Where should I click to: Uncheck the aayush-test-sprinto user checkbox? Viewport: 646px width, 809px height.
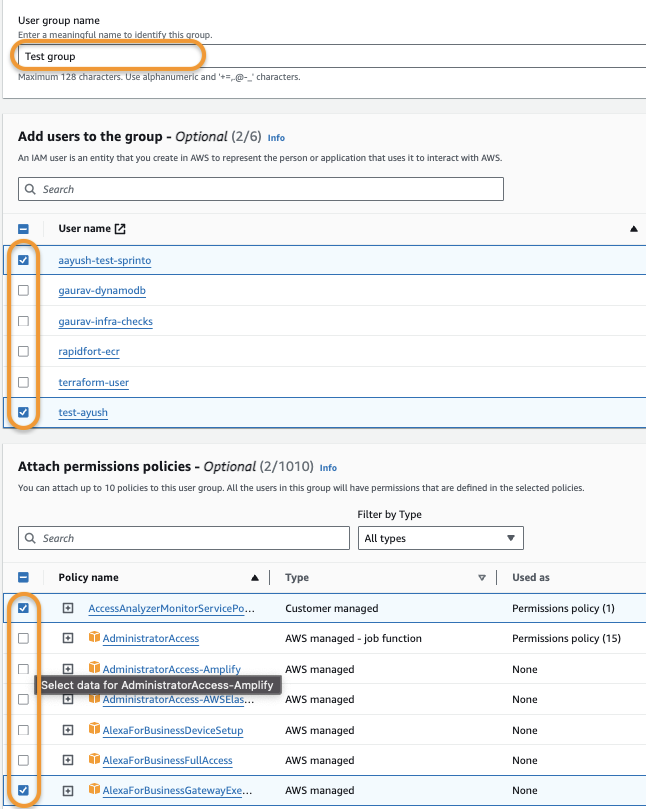click(23, 260)
